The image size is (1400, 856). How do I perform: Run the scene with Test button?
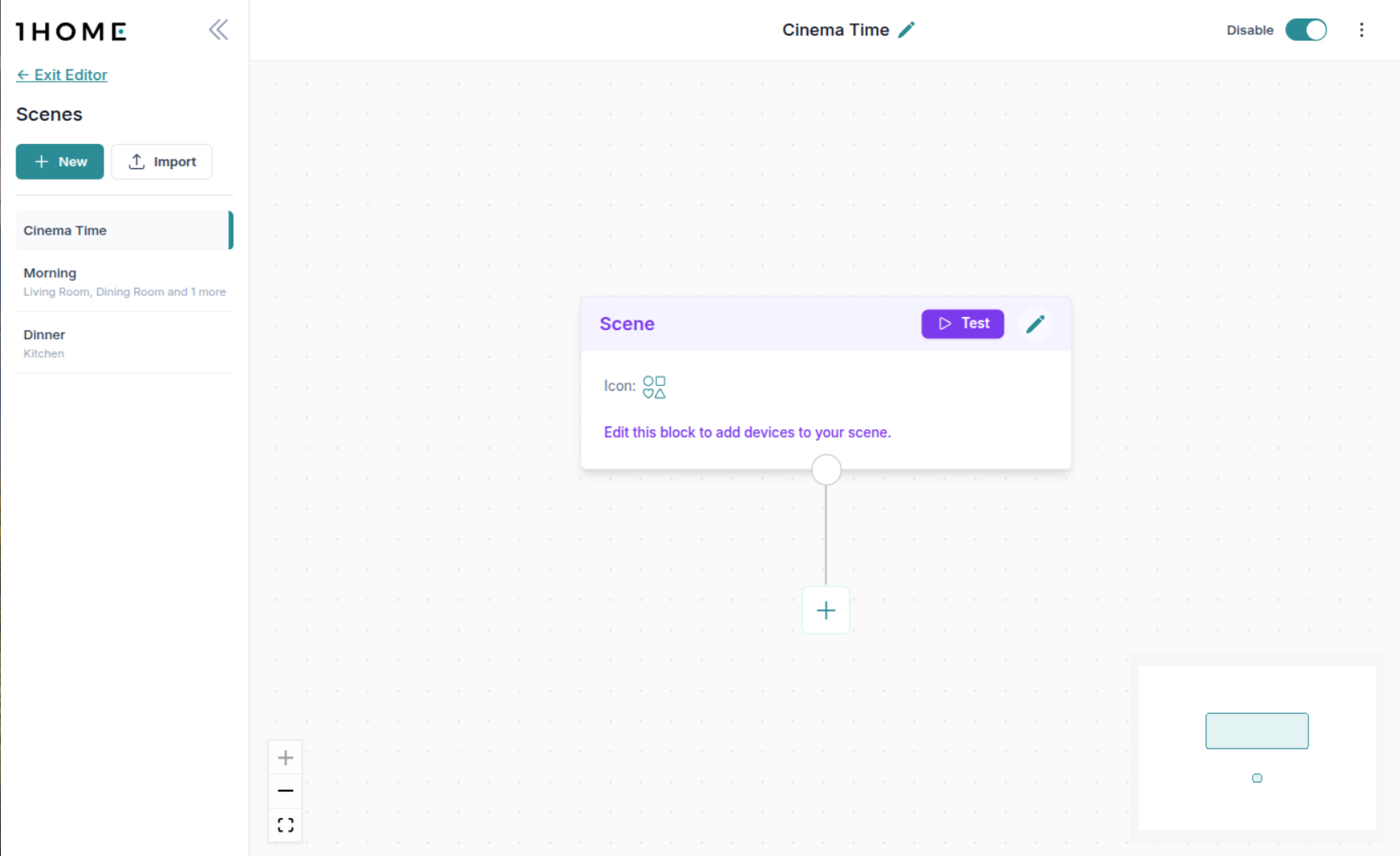coord(962,324)
